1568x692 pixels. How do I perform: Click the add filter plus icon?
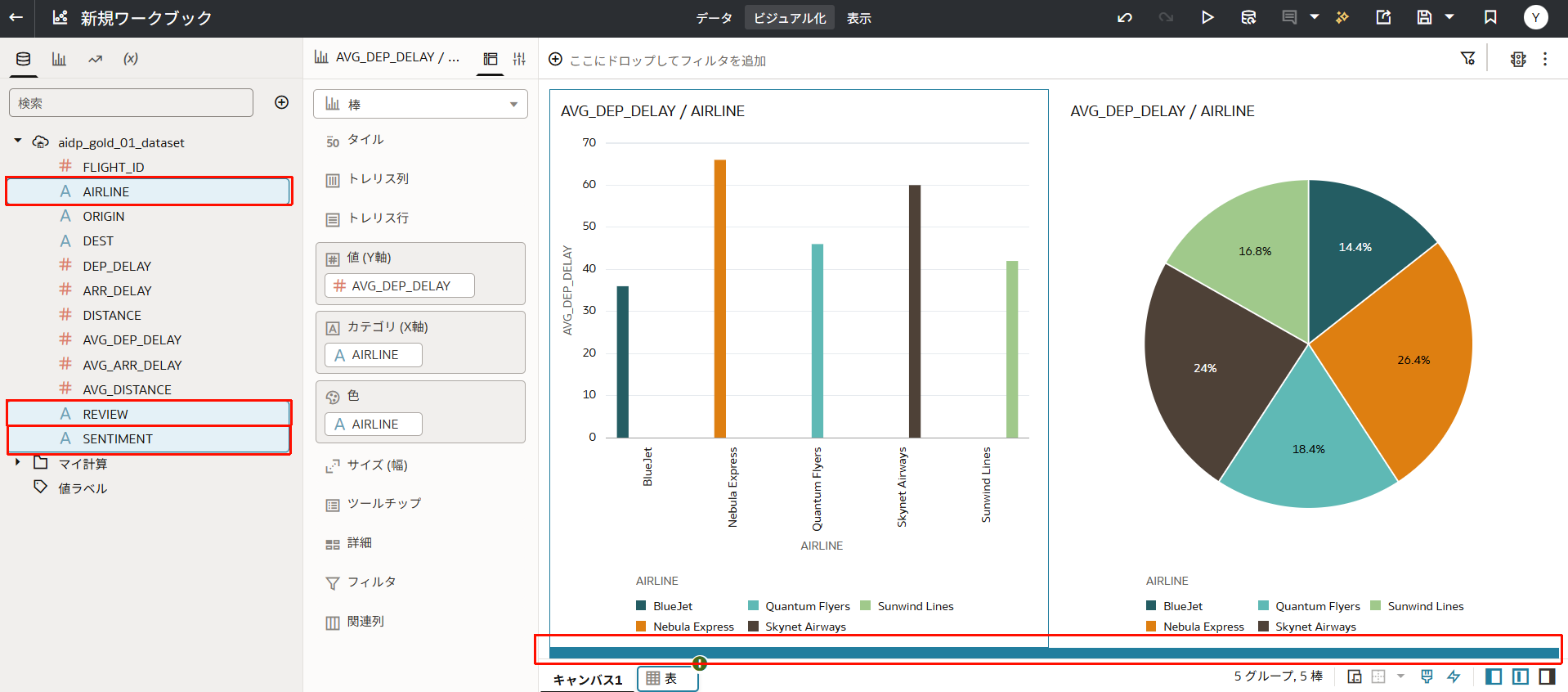pos(555,59)
